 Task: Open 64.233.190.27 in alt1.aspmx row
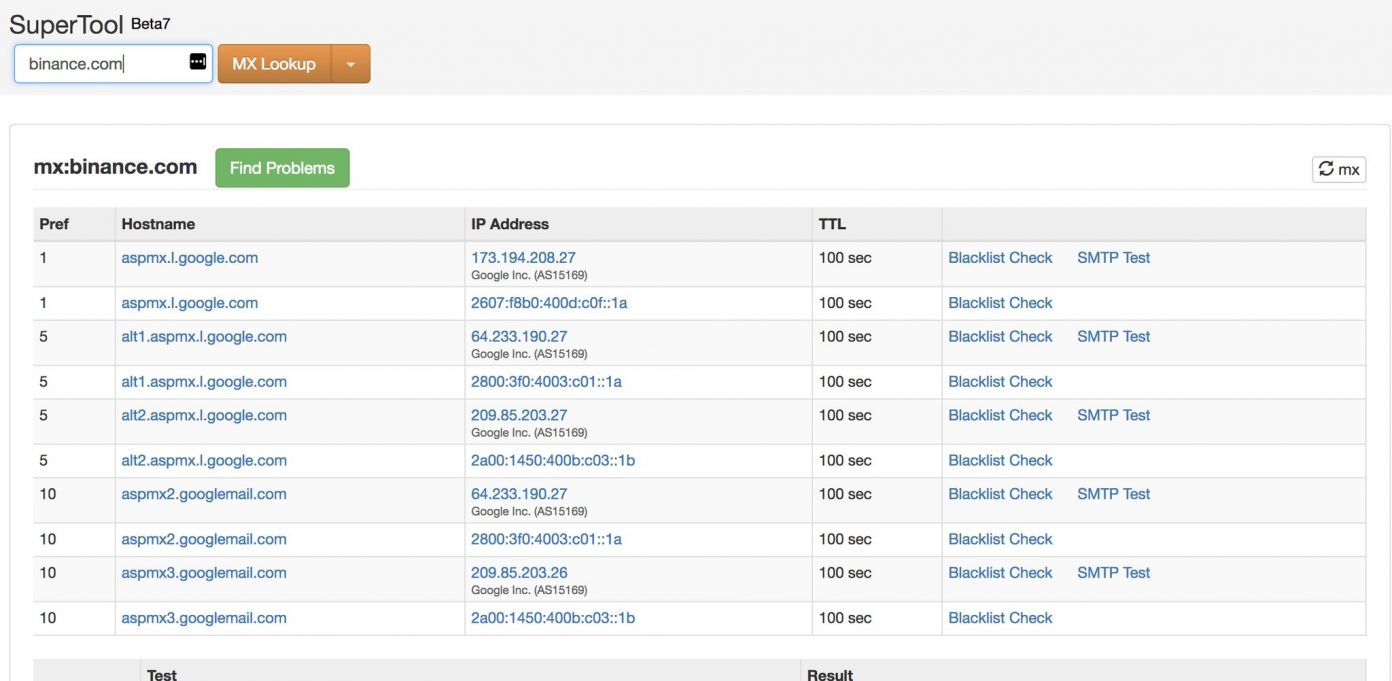point(519,336)
